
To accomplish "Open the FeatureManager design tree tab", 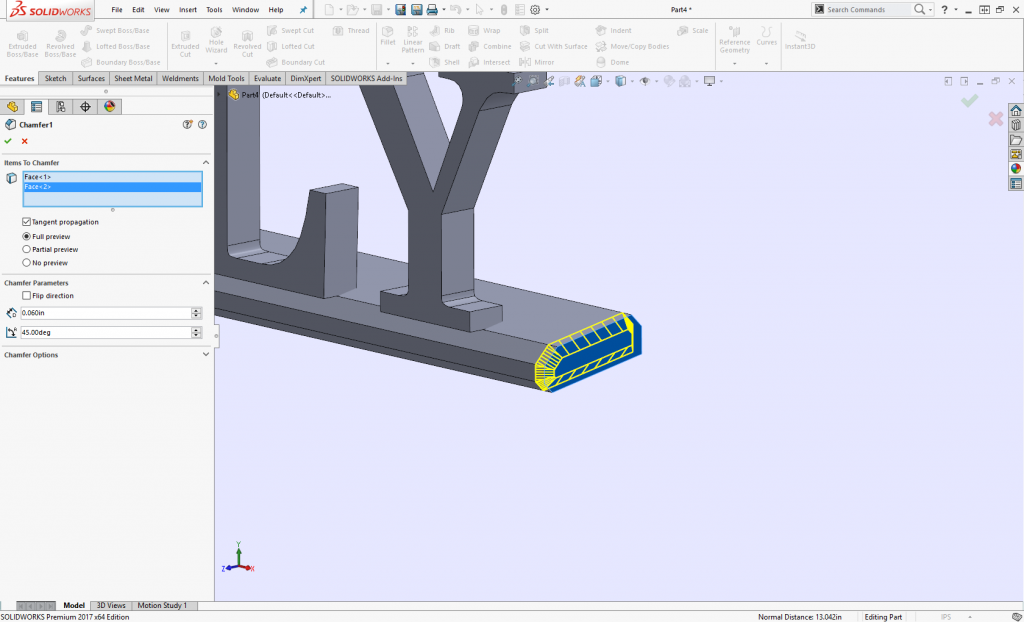I will tap(12, 106).
